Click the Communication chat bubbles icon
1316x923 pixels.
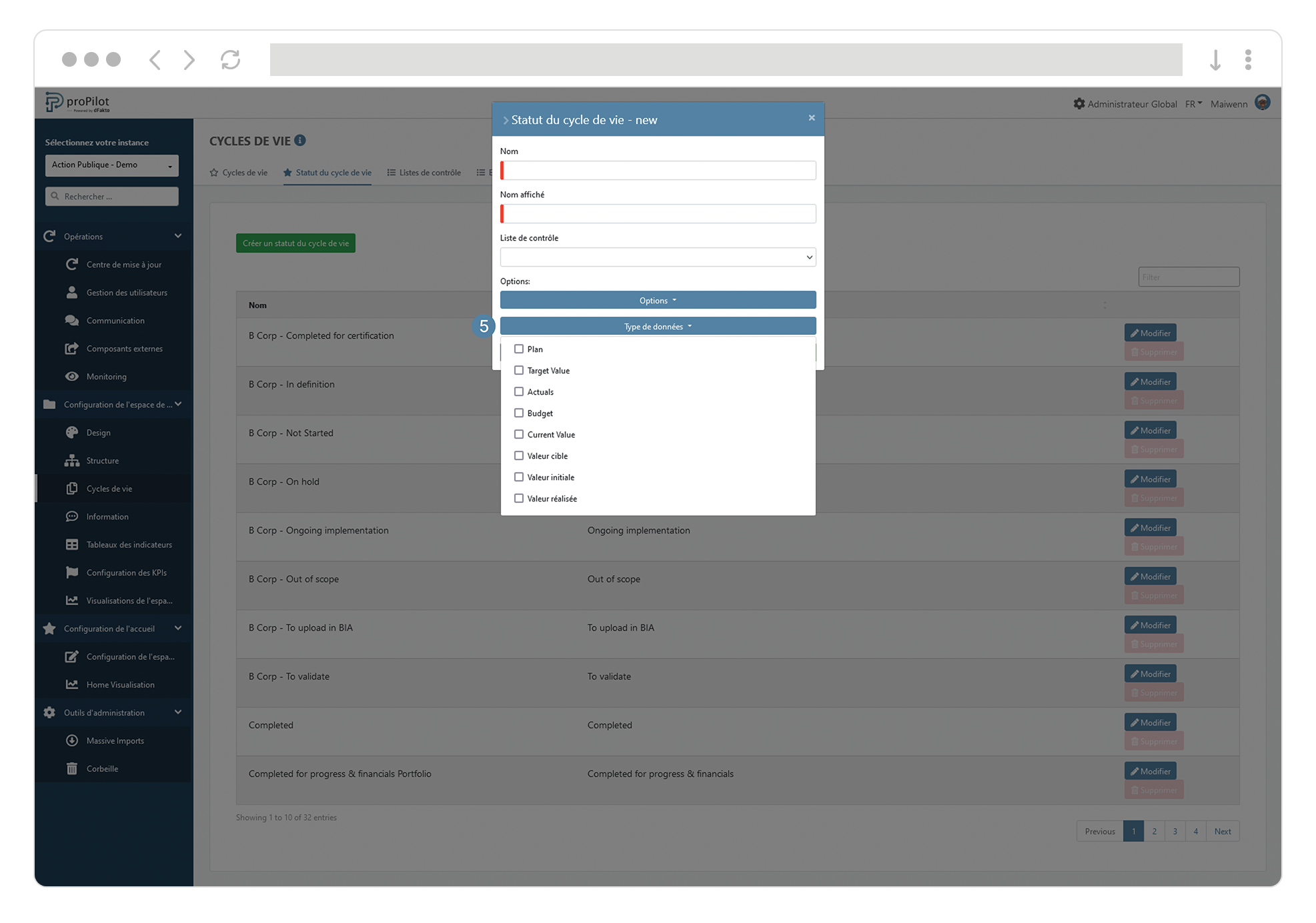(72, 320)
